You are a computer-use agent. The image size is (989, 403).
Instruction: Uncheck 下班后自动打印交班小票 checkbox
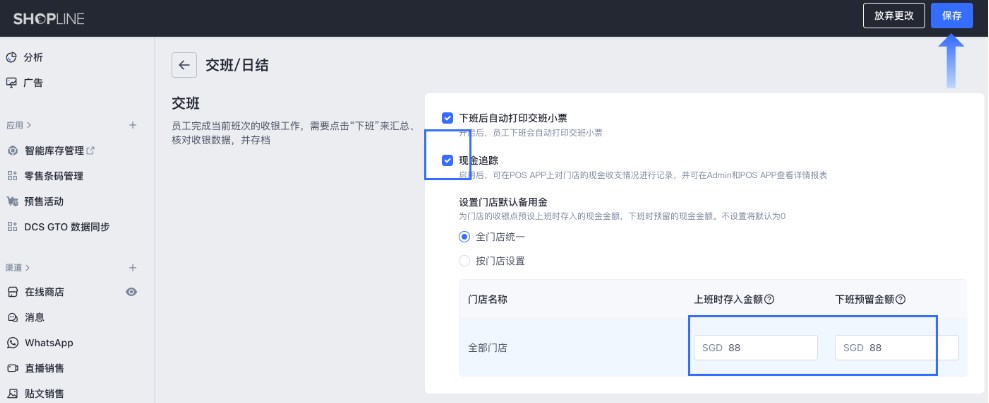click(x=447, y=118)
